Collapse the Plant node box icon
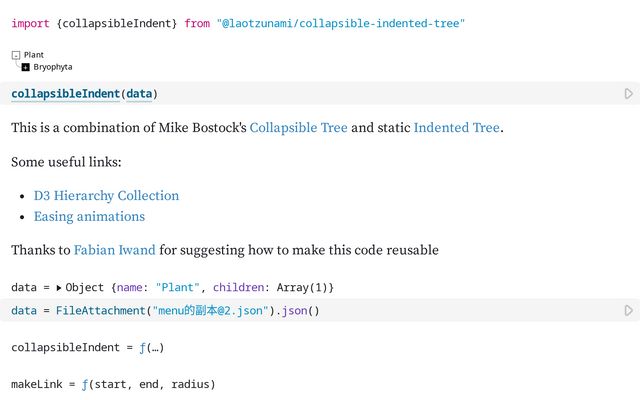Image resolution: width=640 pixels, height=400 pixels. pos(16,55)
